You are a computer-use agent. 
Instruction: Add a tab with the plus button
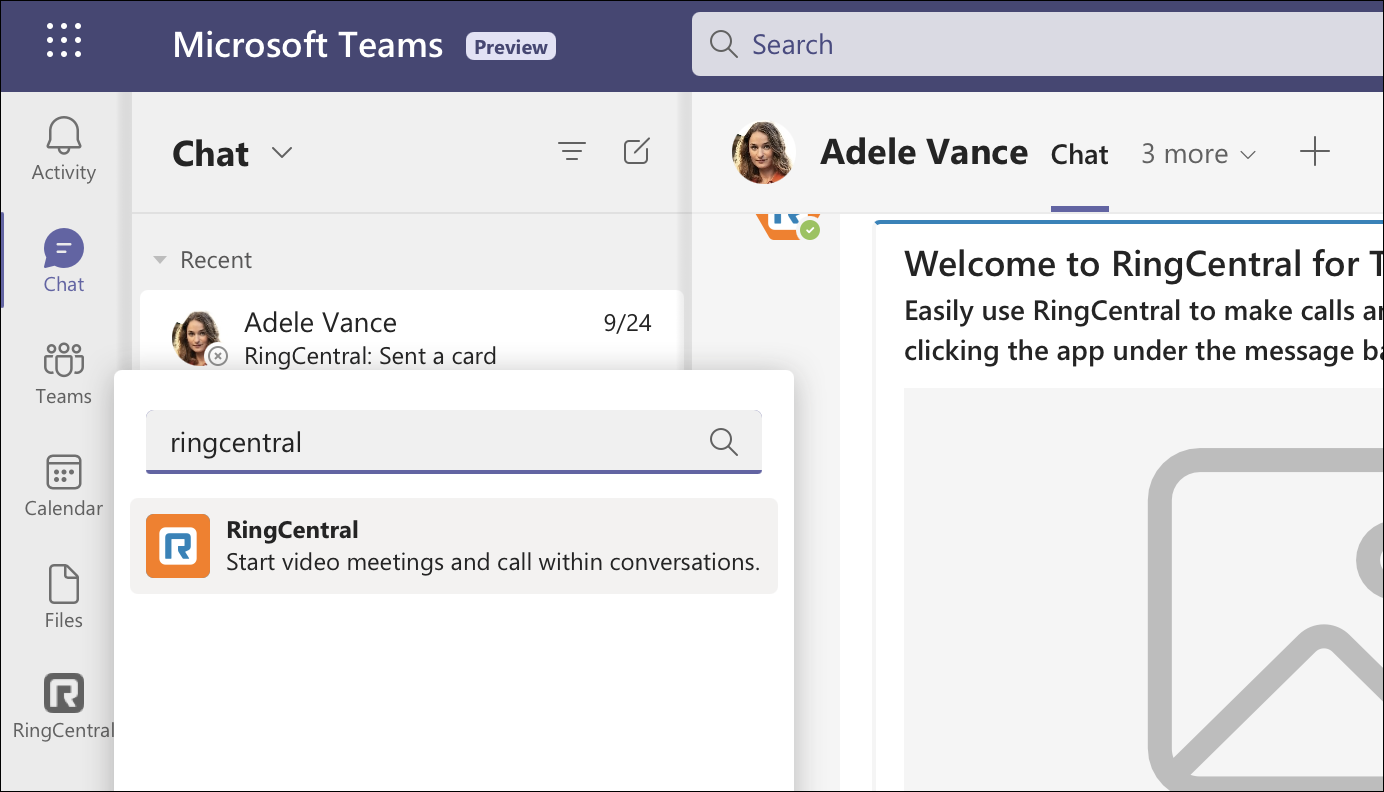(x=1314, y=152)
